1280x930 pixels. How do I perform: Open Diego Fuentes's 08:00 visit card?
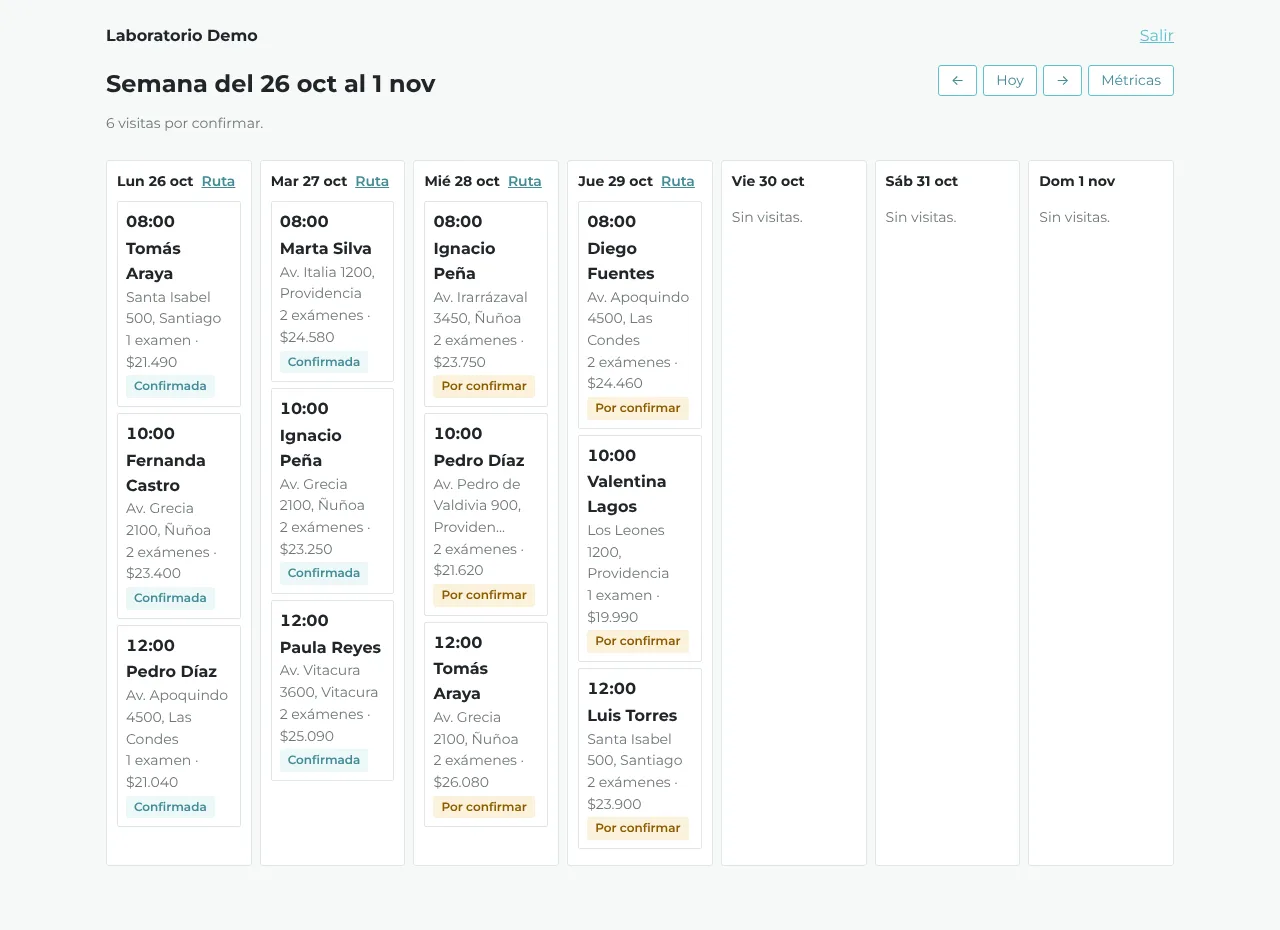(640, 315)
